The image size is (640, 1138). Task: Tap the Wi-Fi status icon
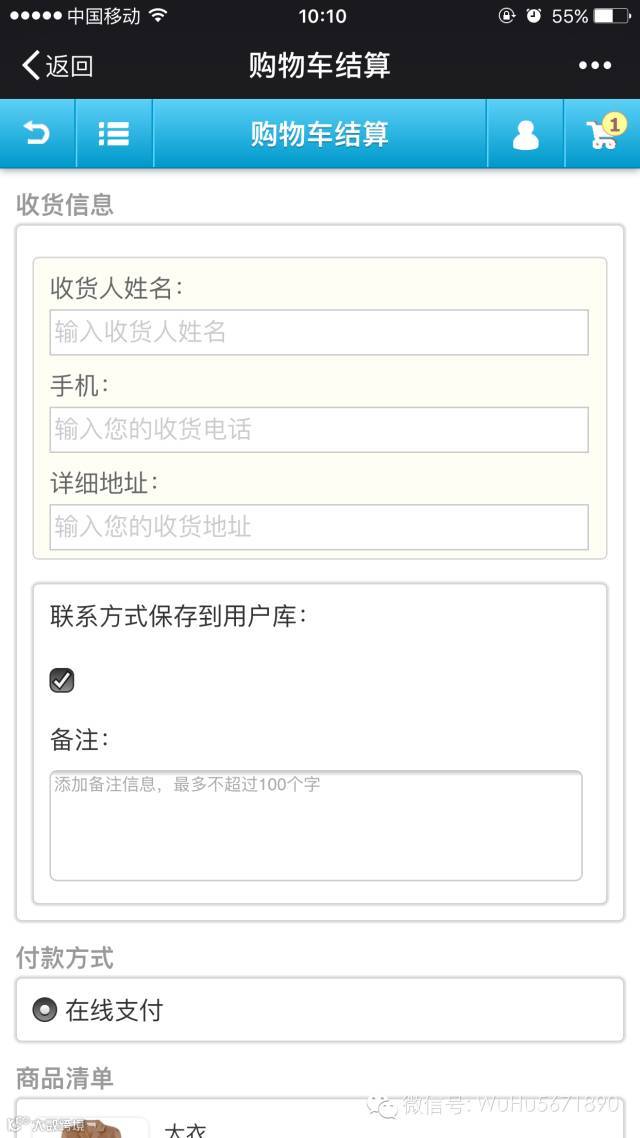(x=157, y=15)
